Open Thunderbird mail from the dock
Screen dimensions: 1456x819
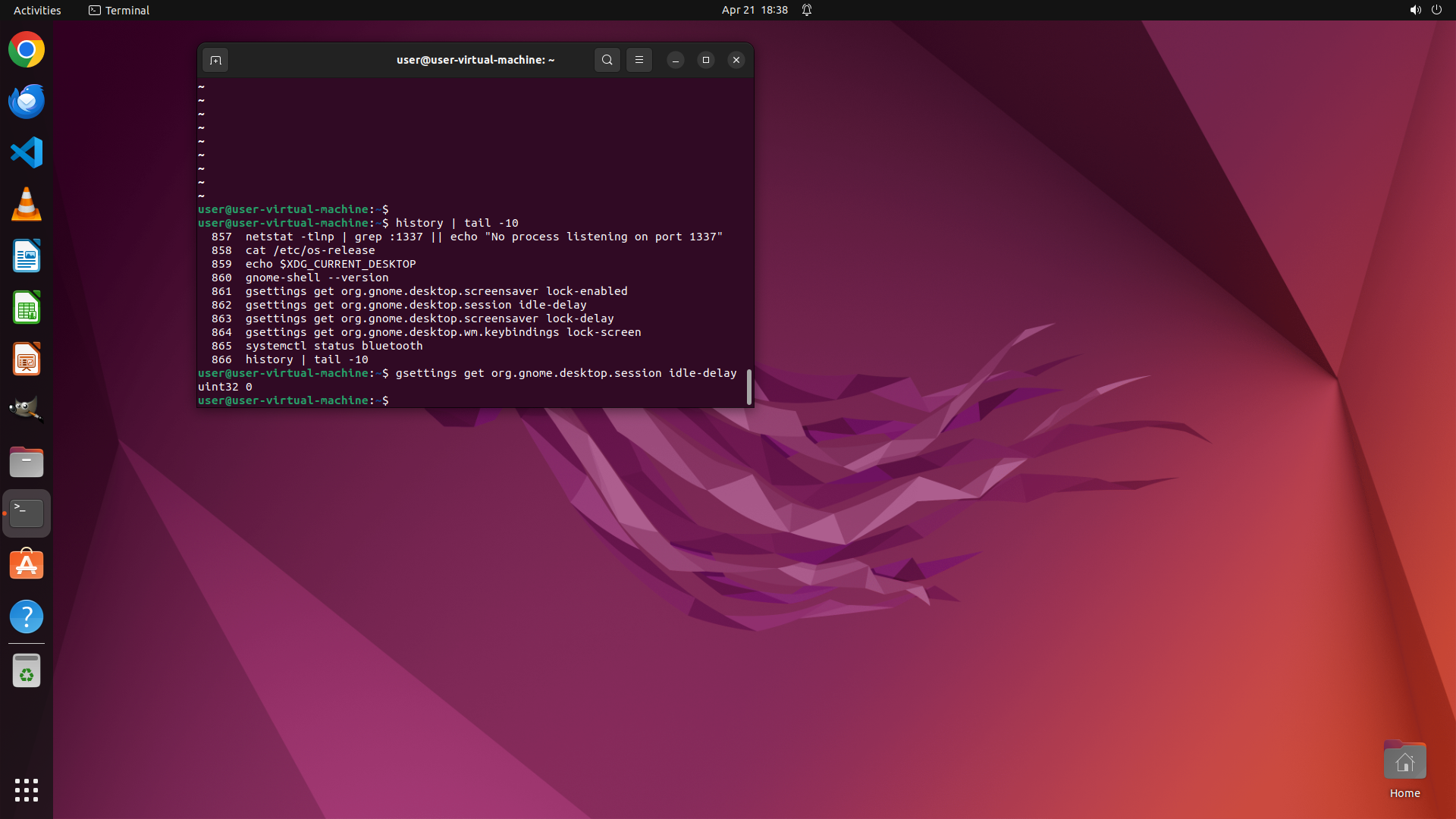[x=27, y=102]
